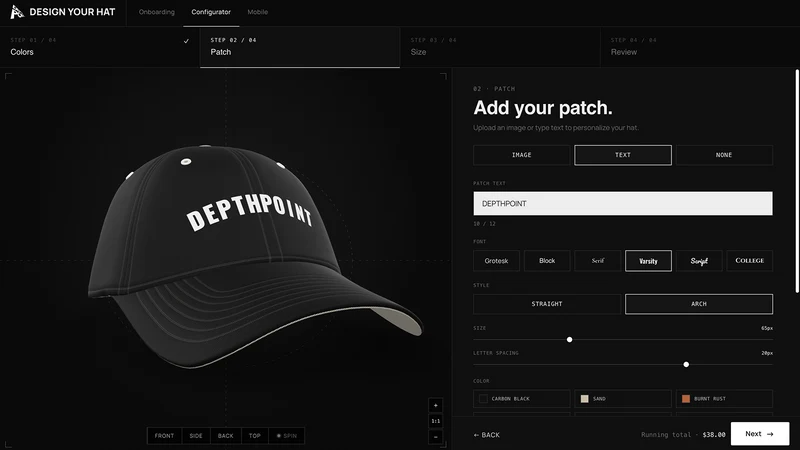Toggle the SPIN animation
800x450 pixels.
tap(287, 436)
